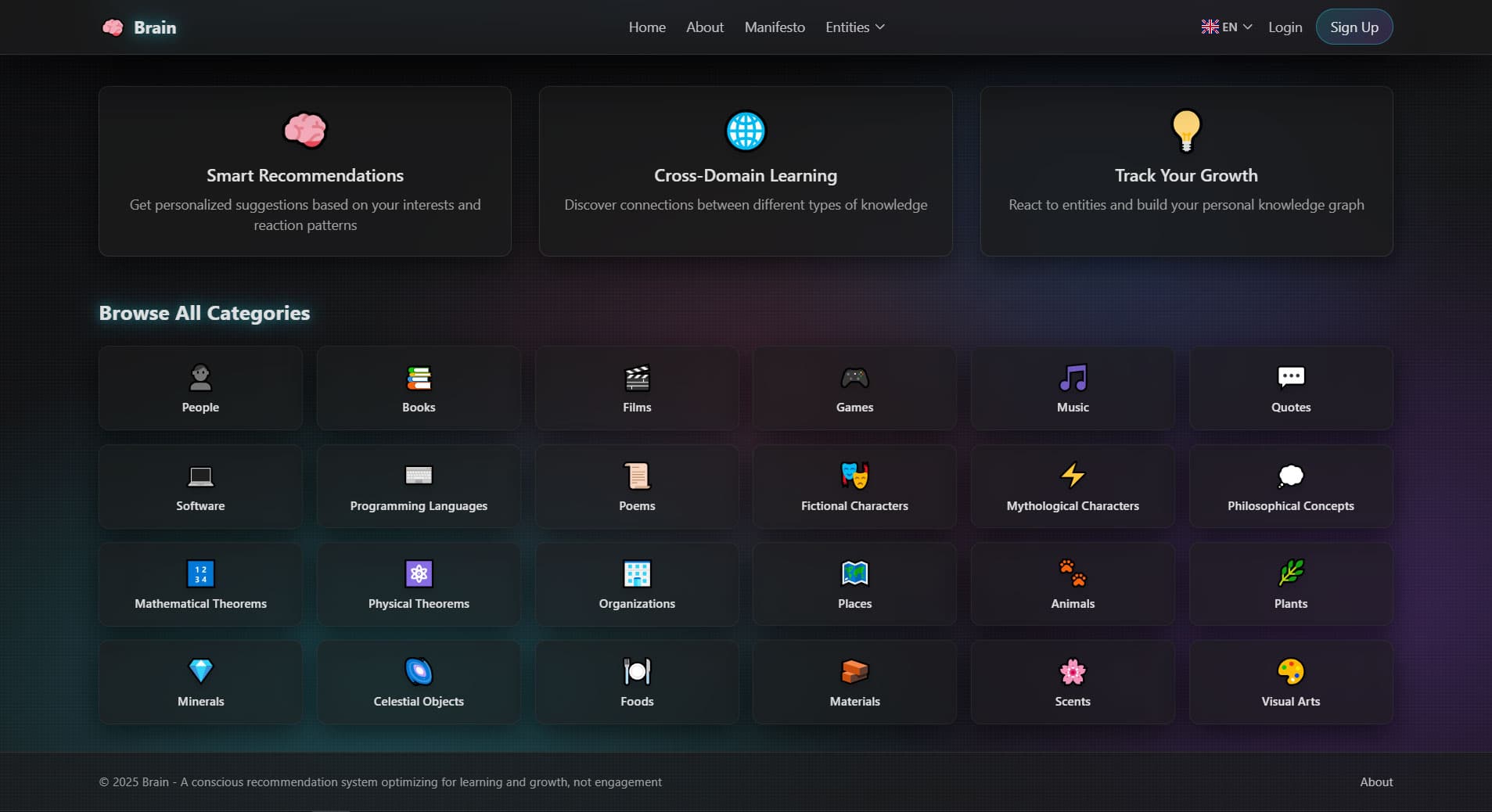Select the Physical Theorems atom icon
This screenshot has height=812, width=1492.
pos(419,573)
